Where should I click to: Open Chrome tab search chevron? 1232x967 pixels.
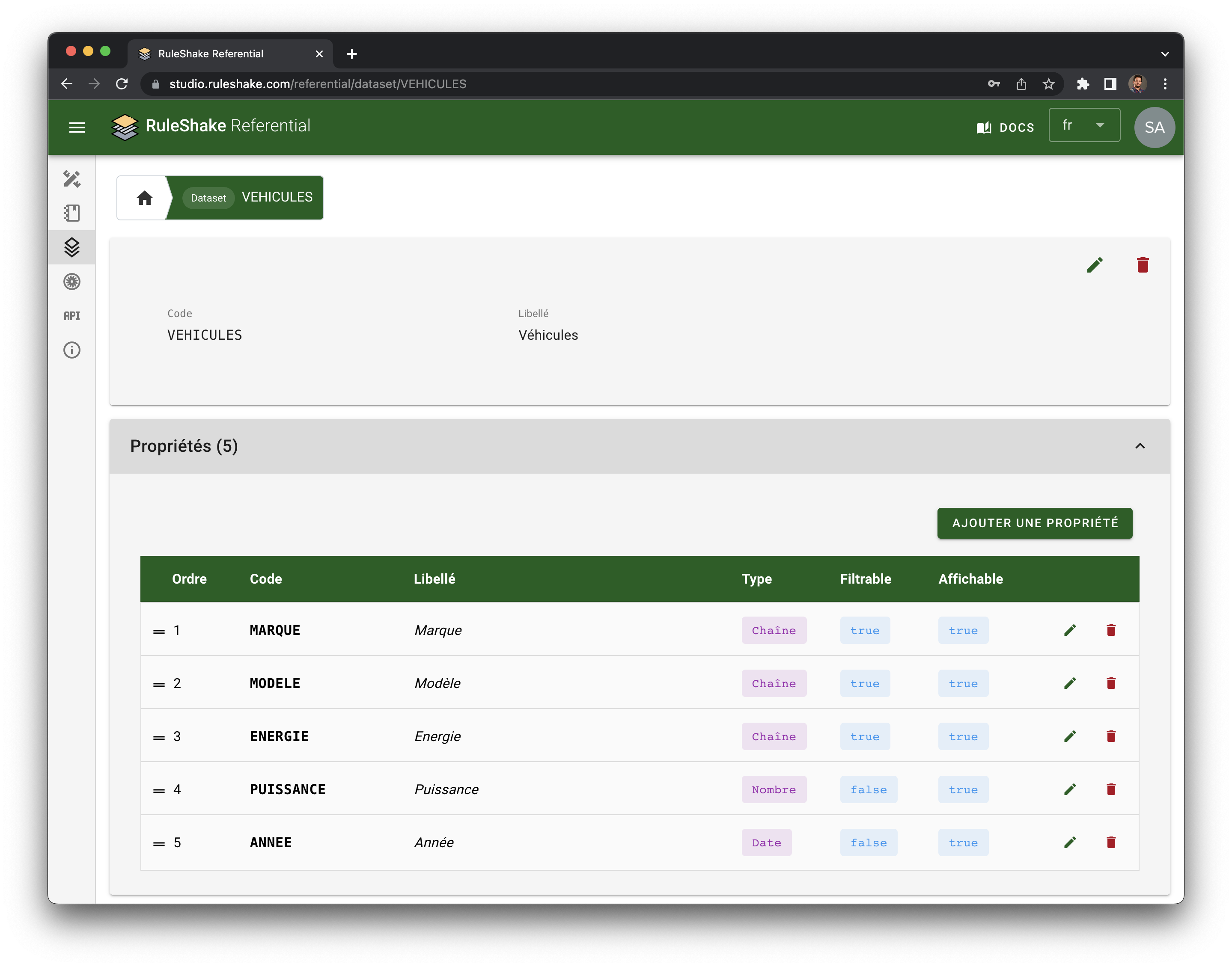tap(1165, 54)
